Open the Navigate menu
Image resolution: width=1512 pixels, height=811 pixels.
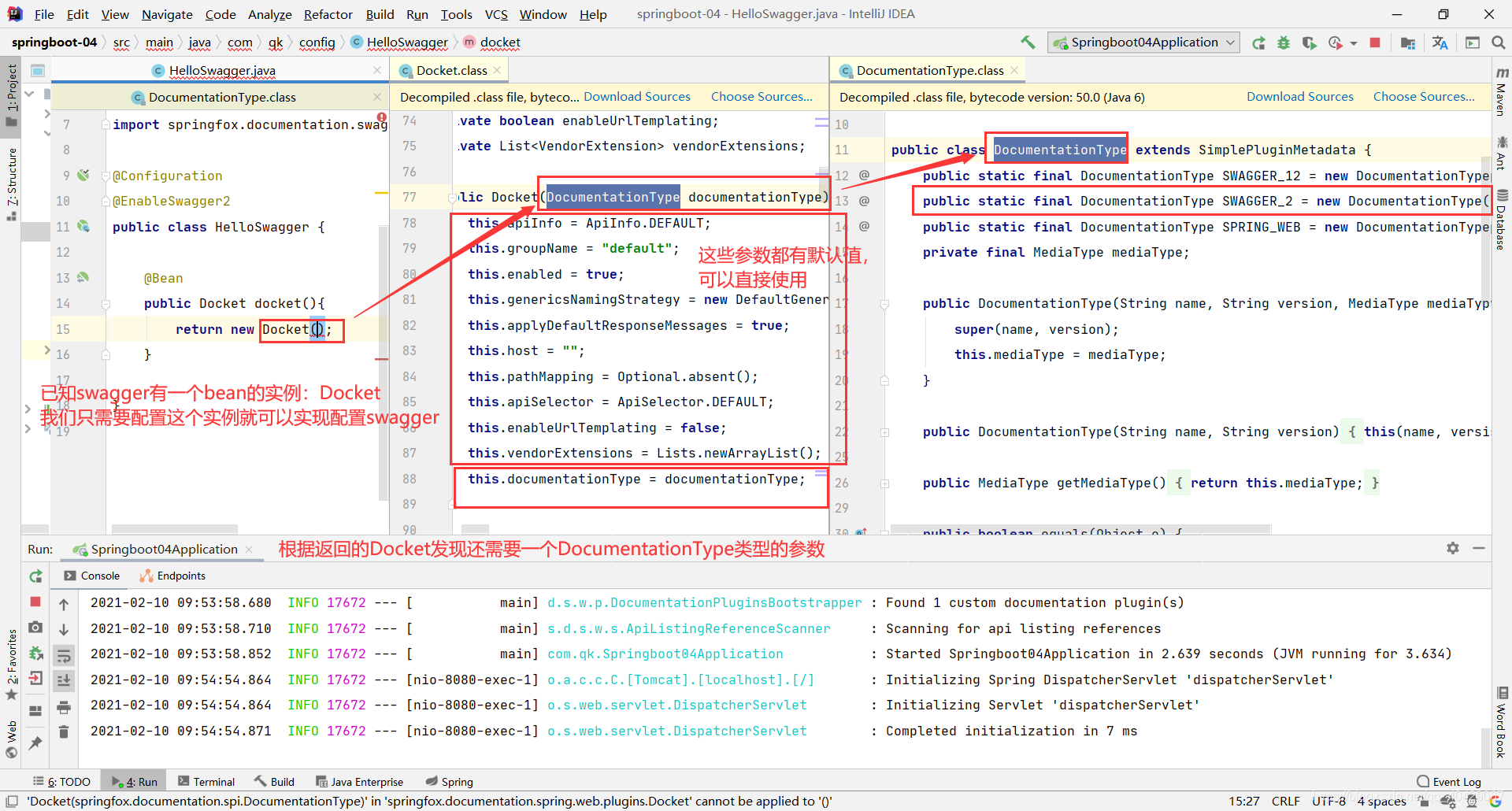click(x=167, y=14)
